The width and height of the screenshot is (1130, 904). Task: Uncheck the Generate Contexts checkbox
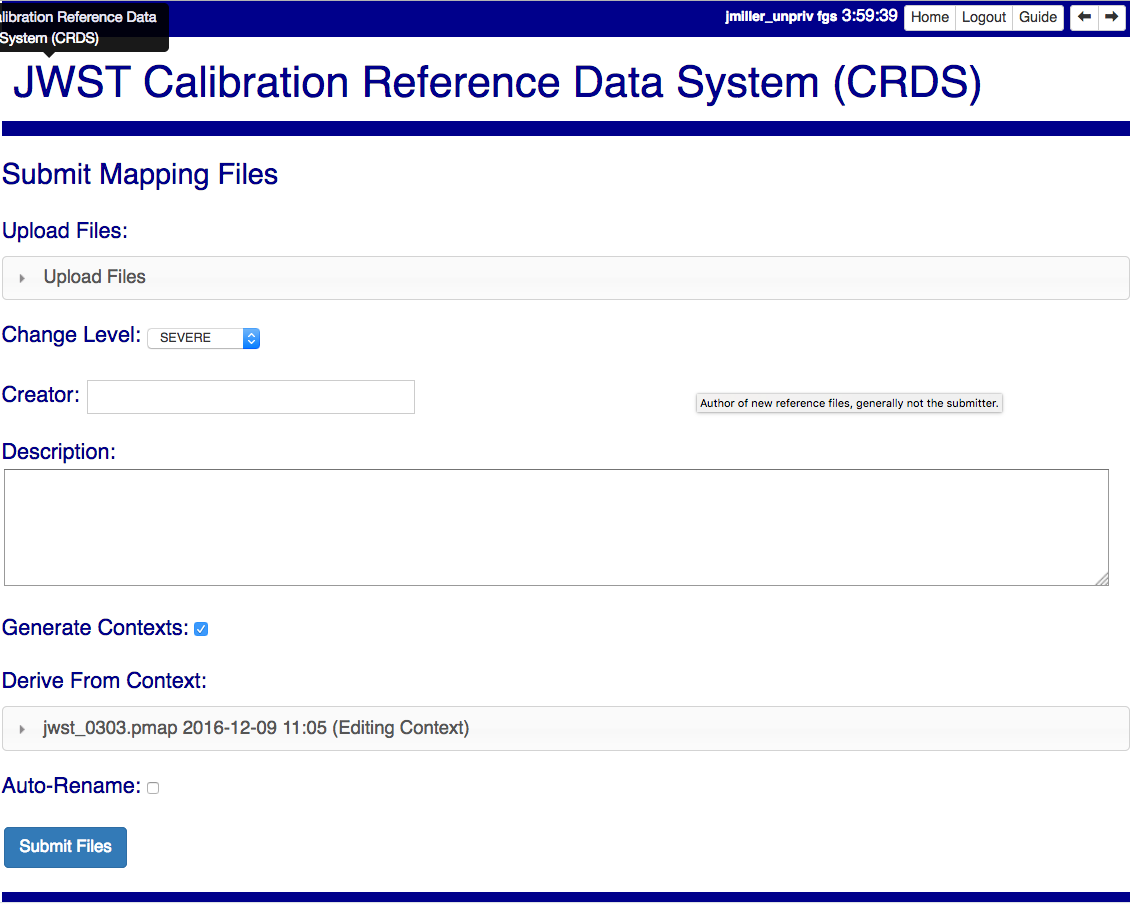coord(201,629)
